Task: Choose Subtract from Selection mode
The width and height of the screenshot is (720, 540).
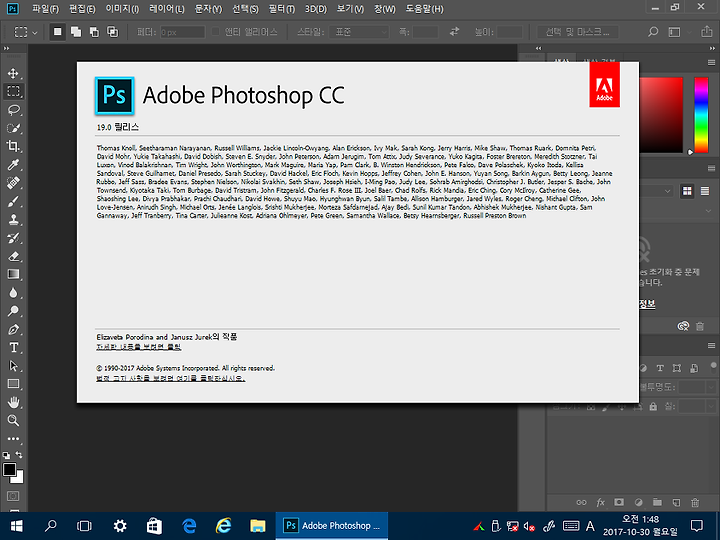Action: 94,32
